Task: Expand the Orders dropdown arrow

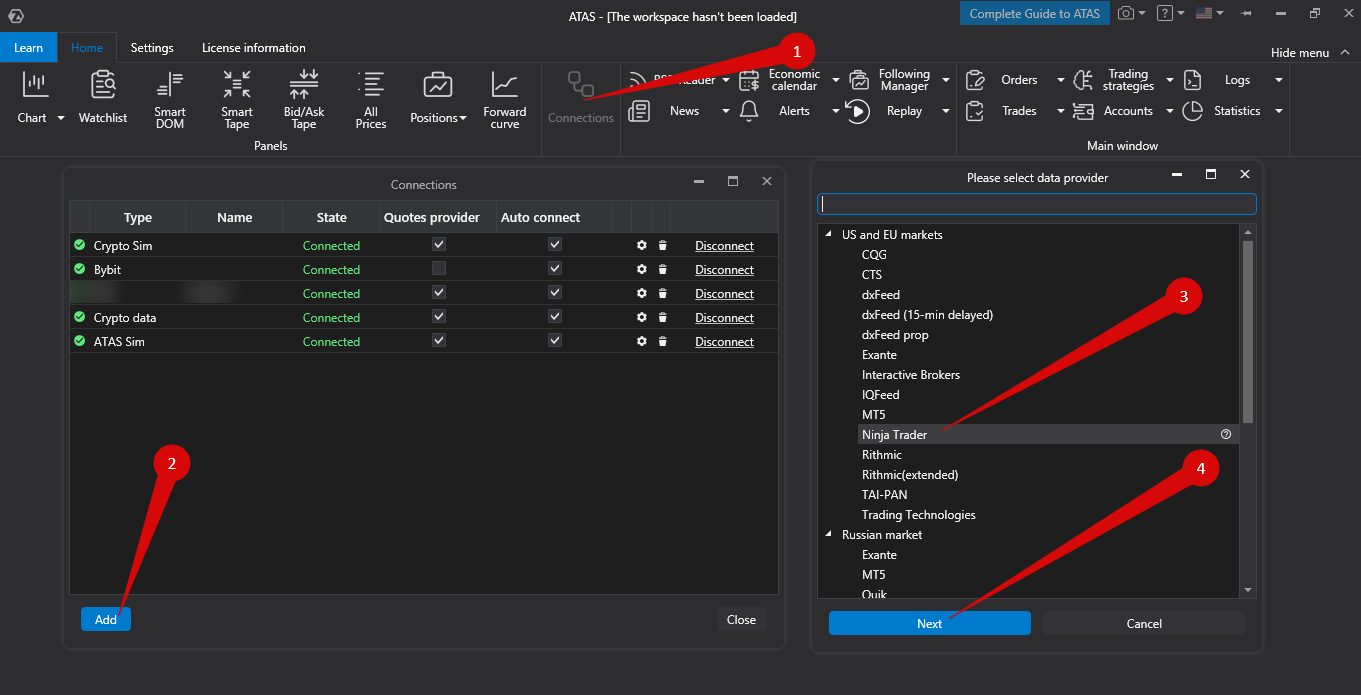Action: (1061, 80)
